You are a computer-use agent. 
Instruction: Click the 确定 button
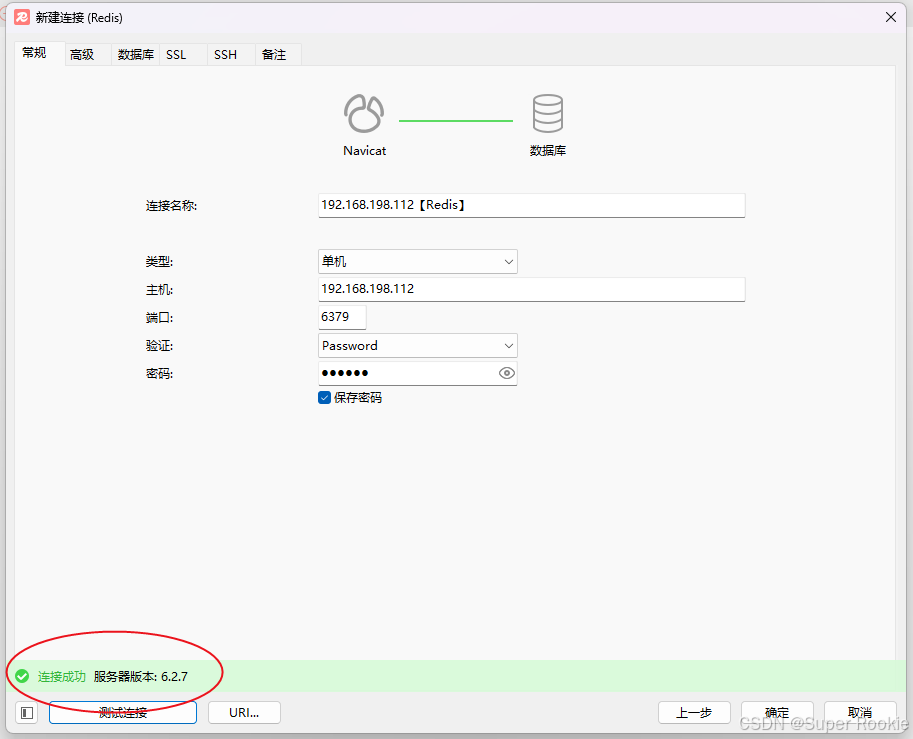click(x=777, y=713)
